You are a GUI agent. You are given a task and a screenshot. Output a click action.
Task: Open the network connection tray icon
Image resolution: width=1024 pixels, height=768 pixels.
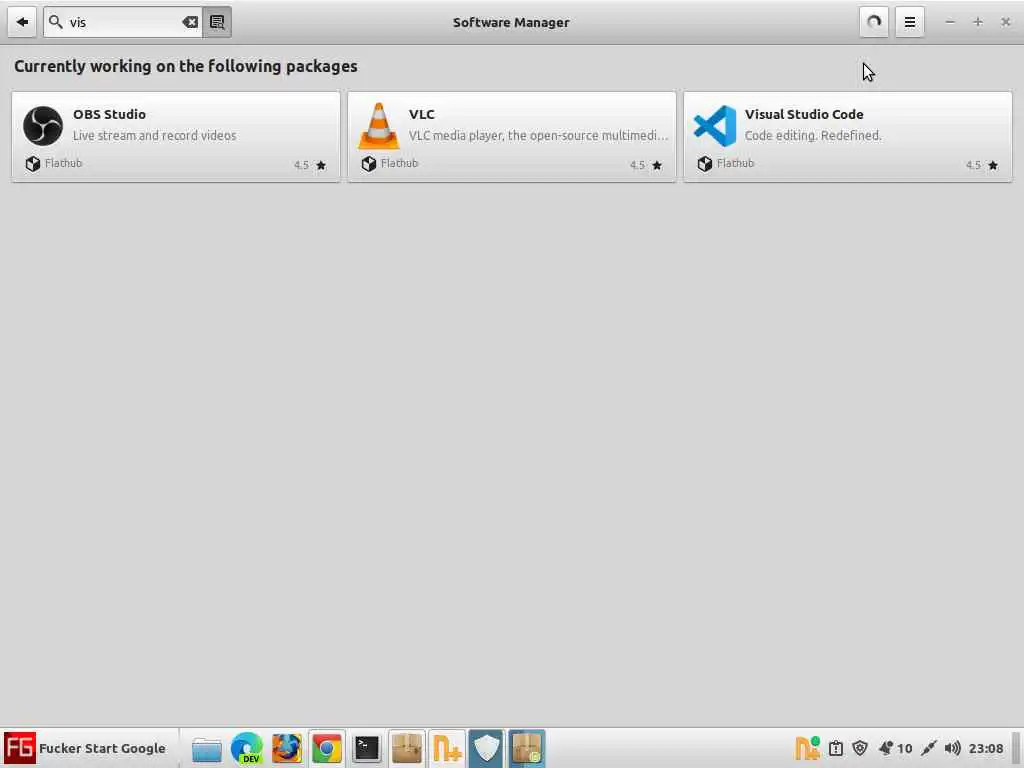point(929,748)
